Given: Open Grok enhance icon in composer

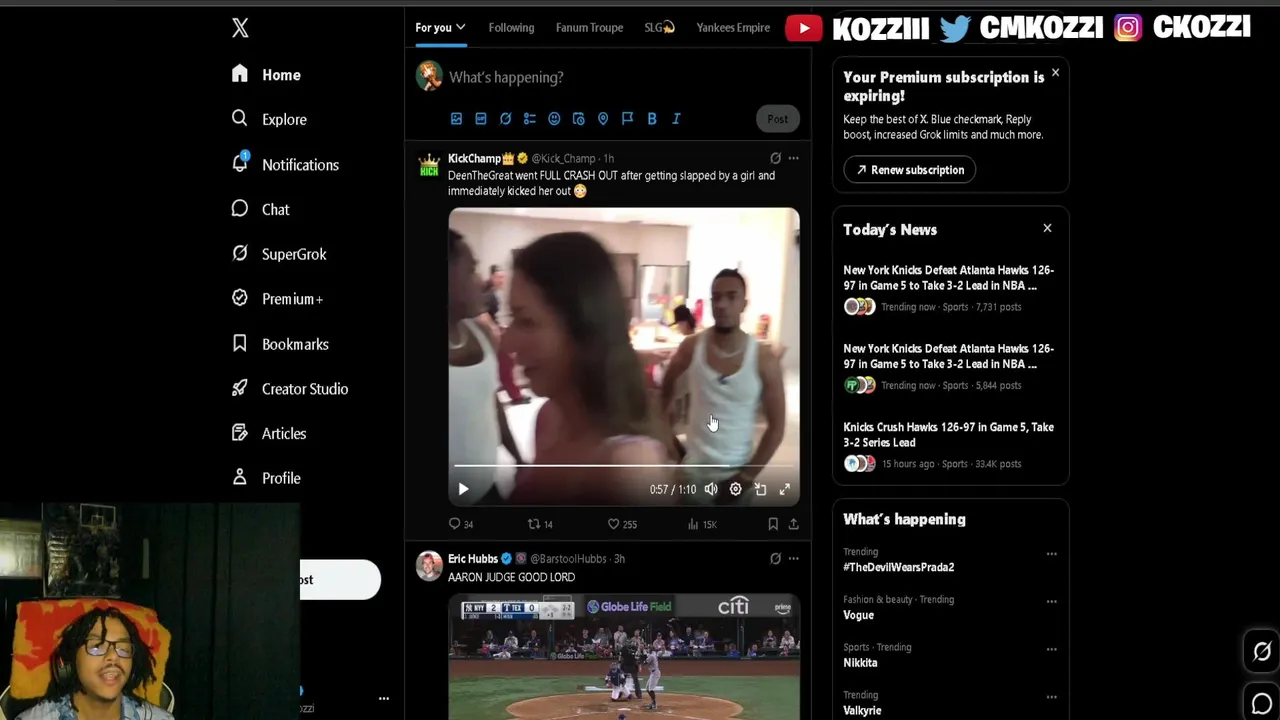Looking at the screenshot, I should tap(505, 119).
